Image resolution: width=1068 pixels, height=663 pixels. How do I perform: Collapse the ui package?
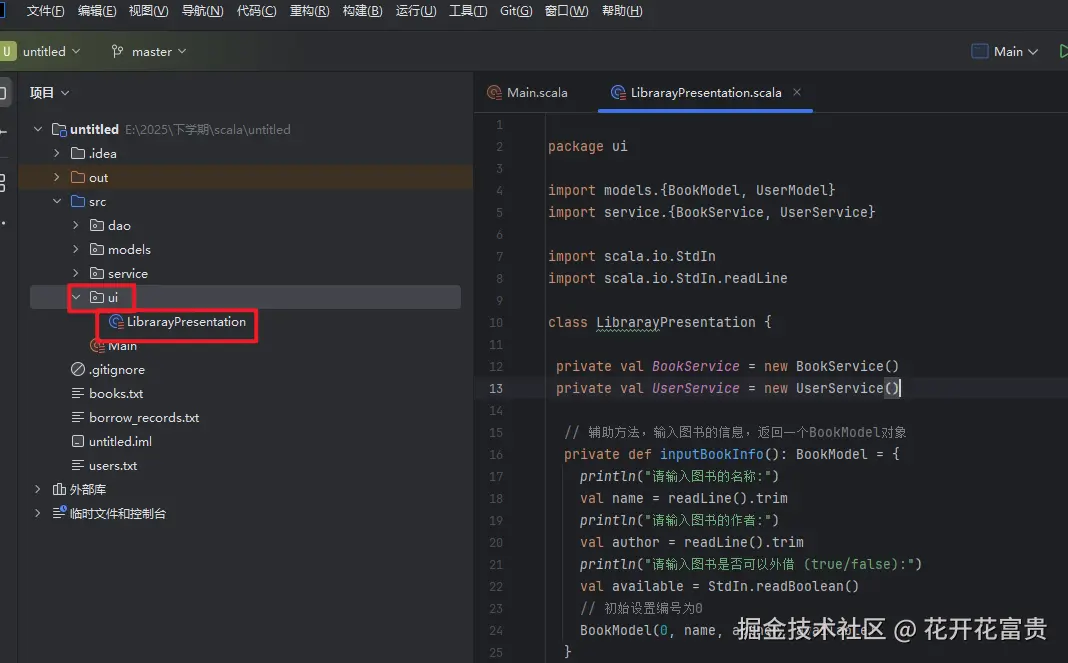[x=76, y=297]
